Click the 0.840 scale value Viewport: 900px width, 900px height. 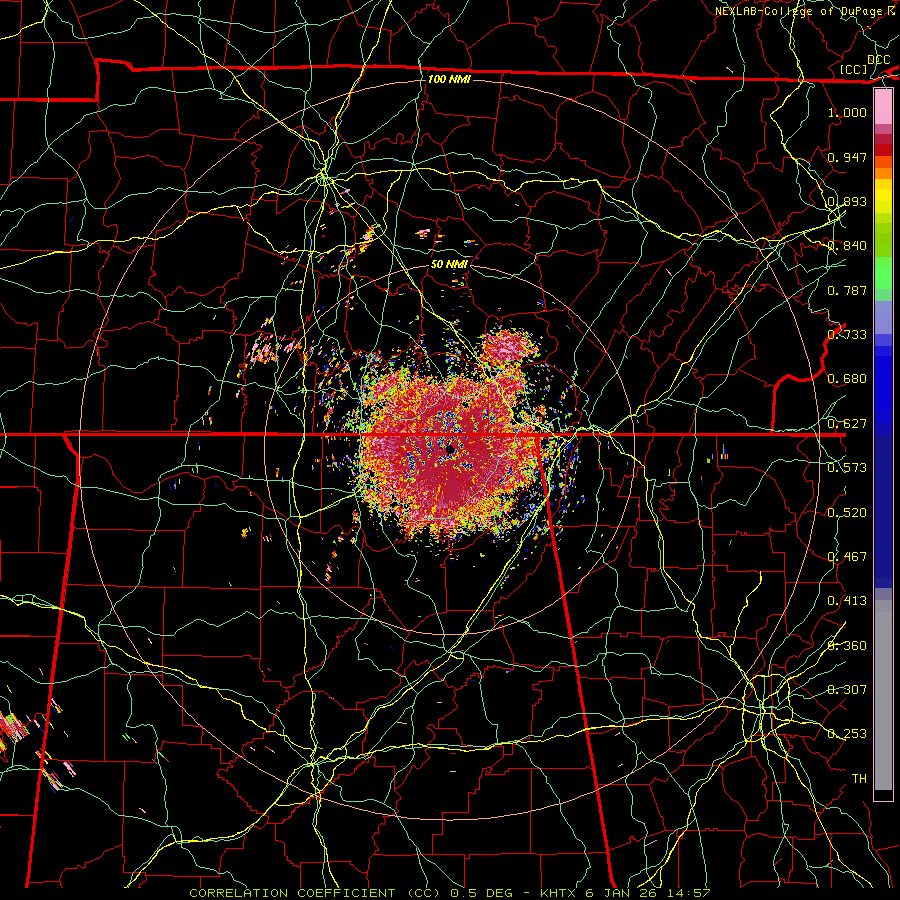[x=847, y=246]
